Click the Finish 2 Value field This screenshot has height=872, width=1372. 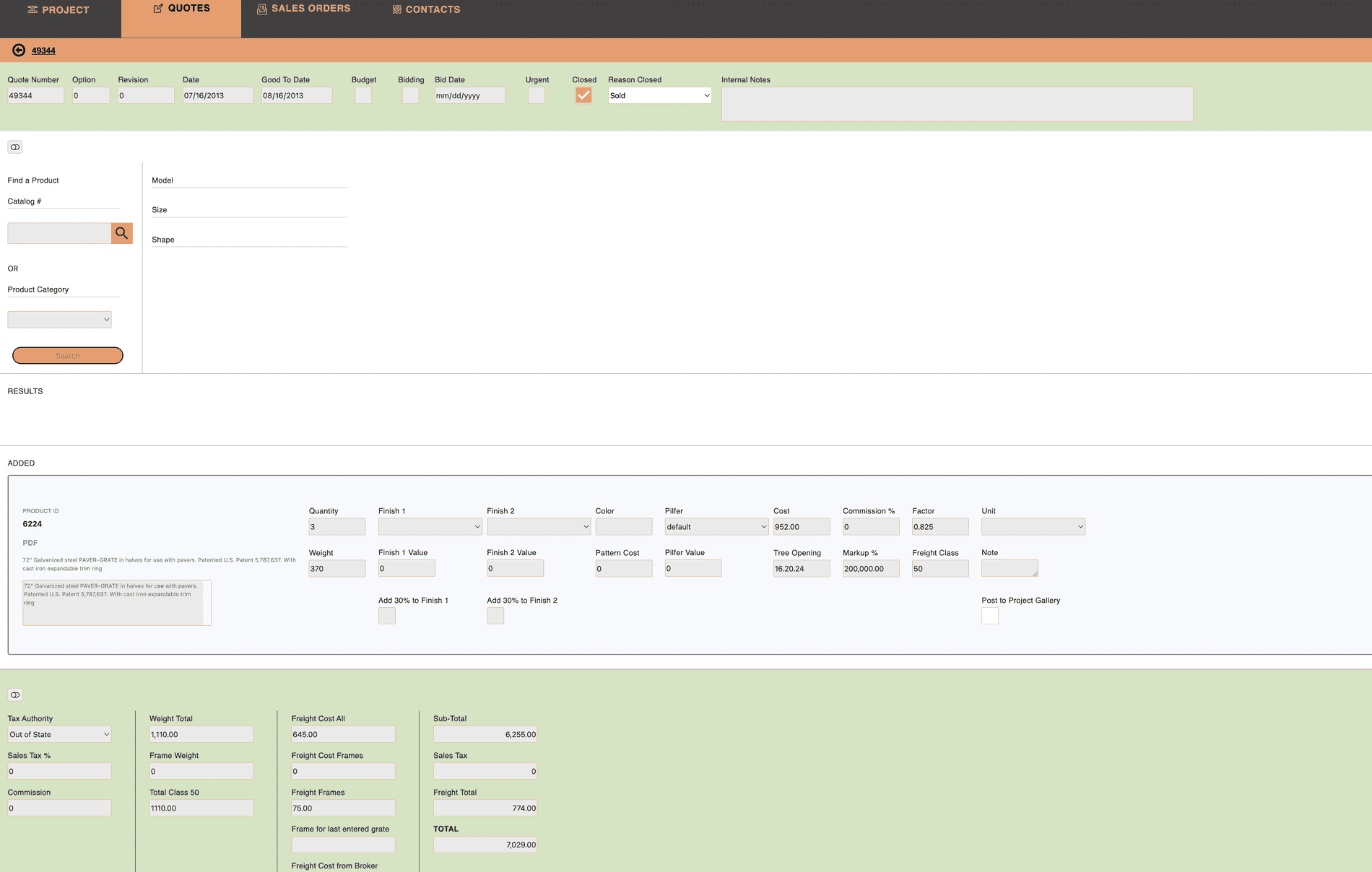[x=515, y=569]
